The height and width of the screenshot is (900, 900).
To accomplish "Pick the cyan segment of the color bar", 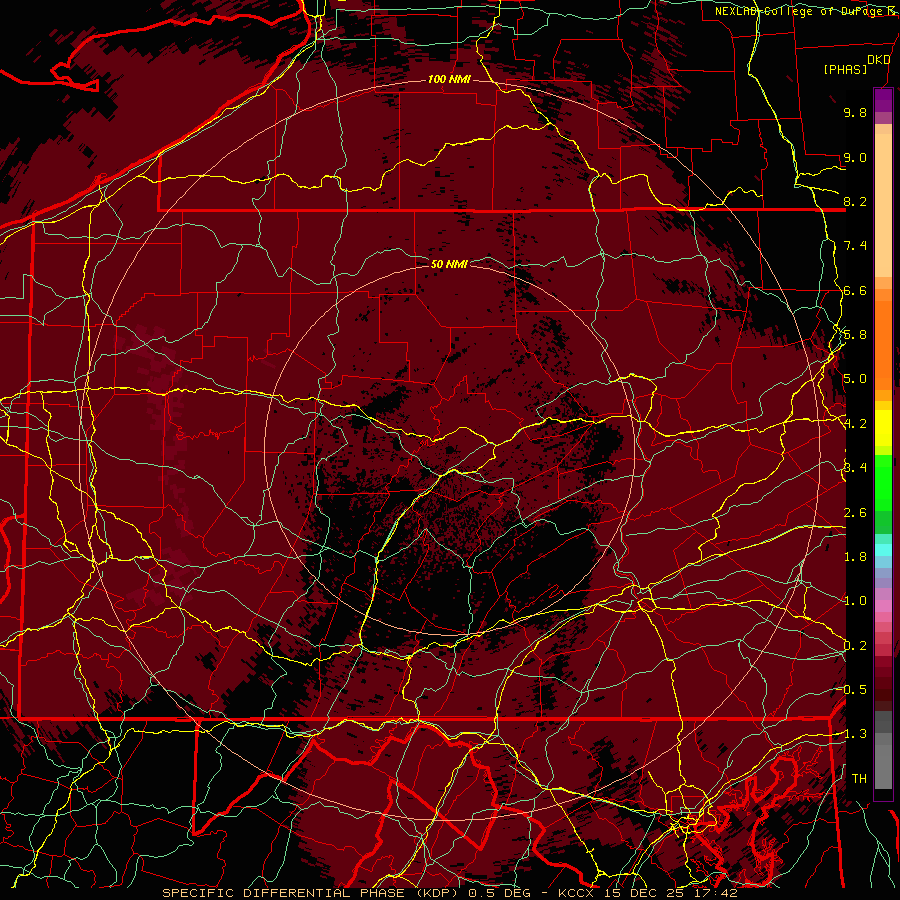I will (883, 550).
